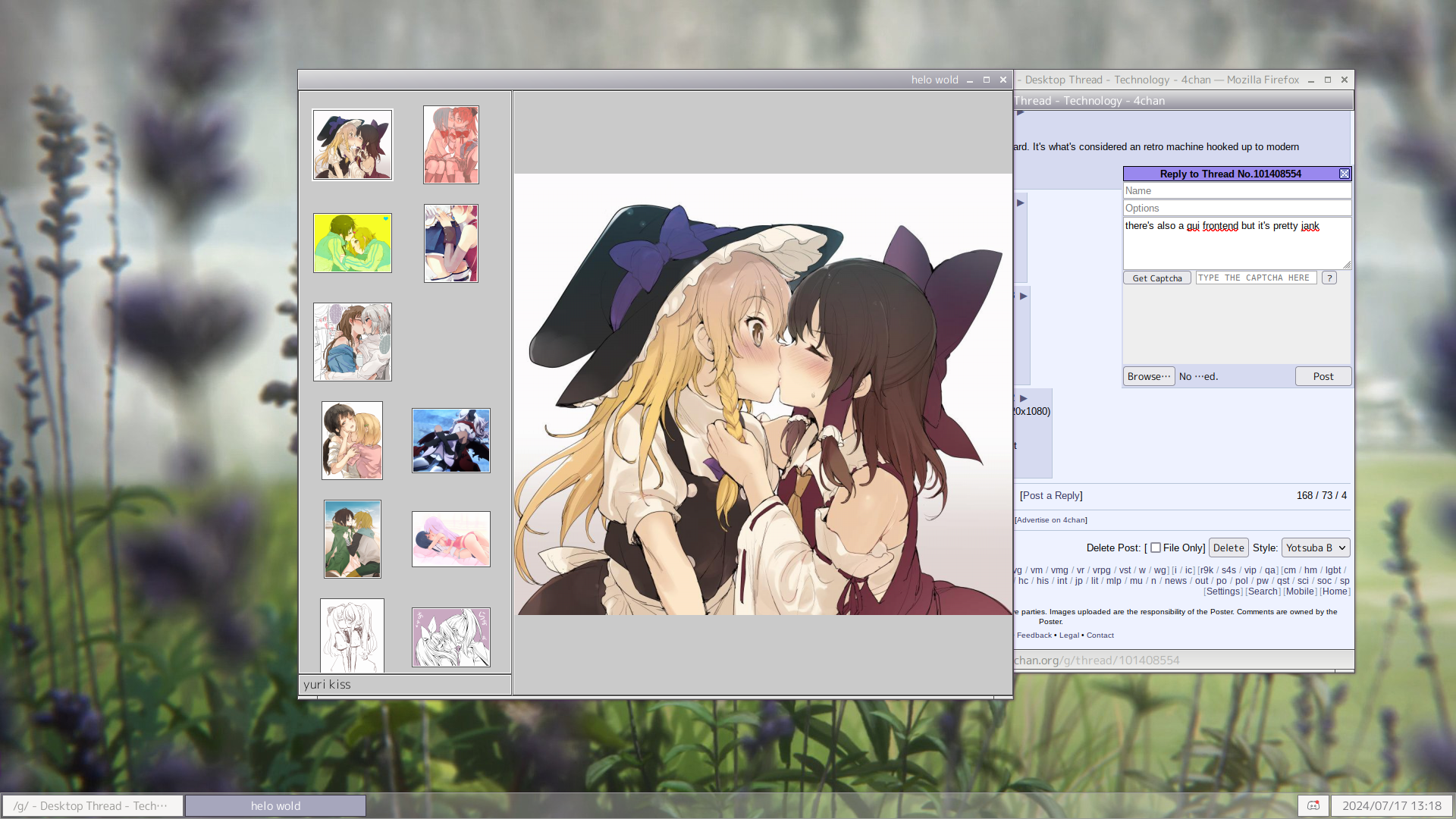The image size is (1456, 819).
Task: Focus the 'yuri kiss' search field
Action: coord(405,684)
